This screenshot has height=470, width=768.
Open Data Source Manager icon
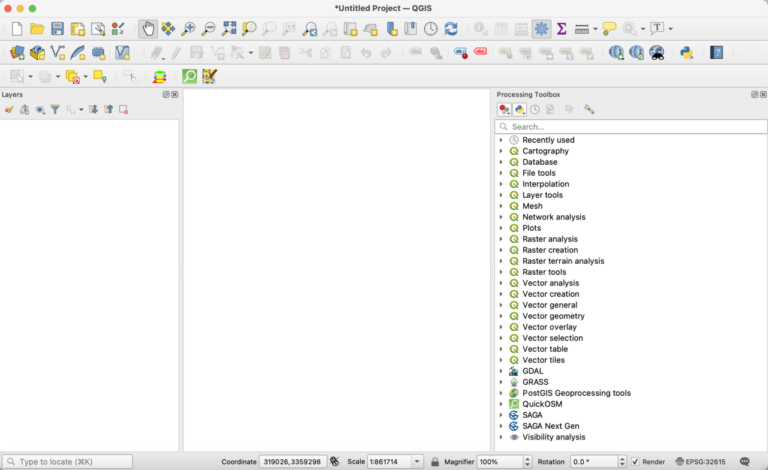pos(17,52)
